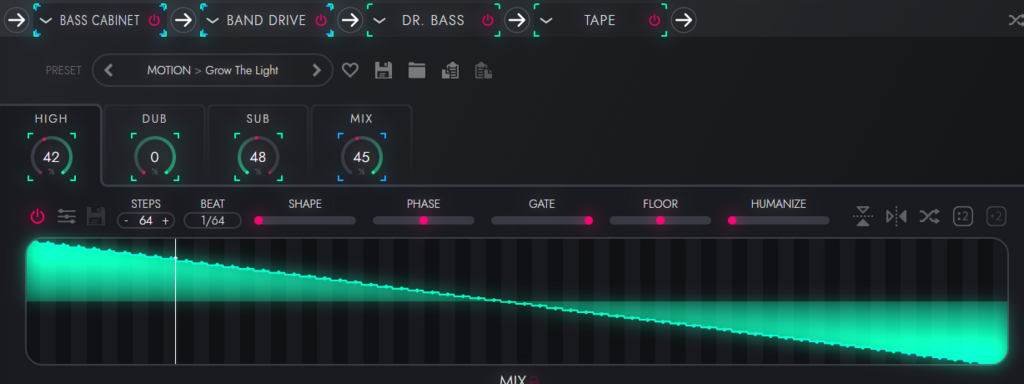Open the TAPE module chevron menu
Image resolution: width=1024 pixels, height=384 pixels.
click(546, 20)
